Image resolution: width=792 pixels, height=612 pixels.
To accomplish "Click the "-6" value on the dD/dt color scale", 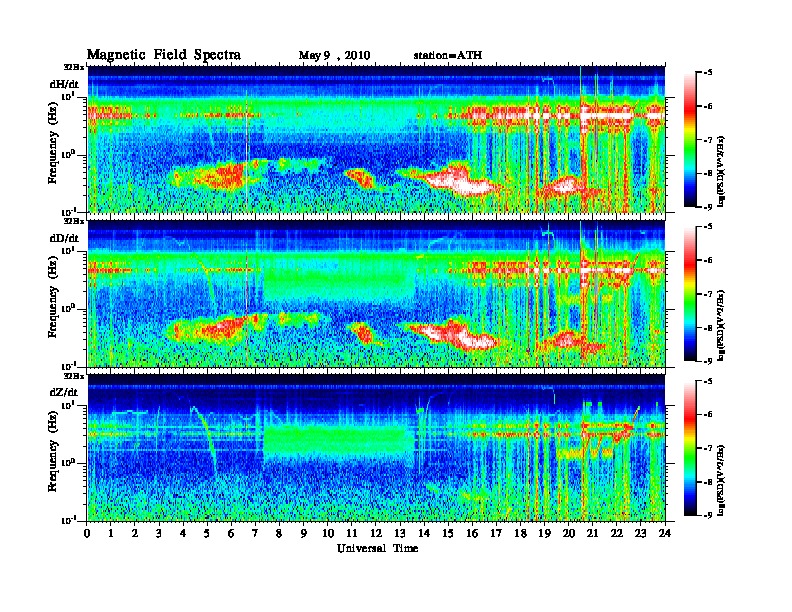I will (708, 261).
